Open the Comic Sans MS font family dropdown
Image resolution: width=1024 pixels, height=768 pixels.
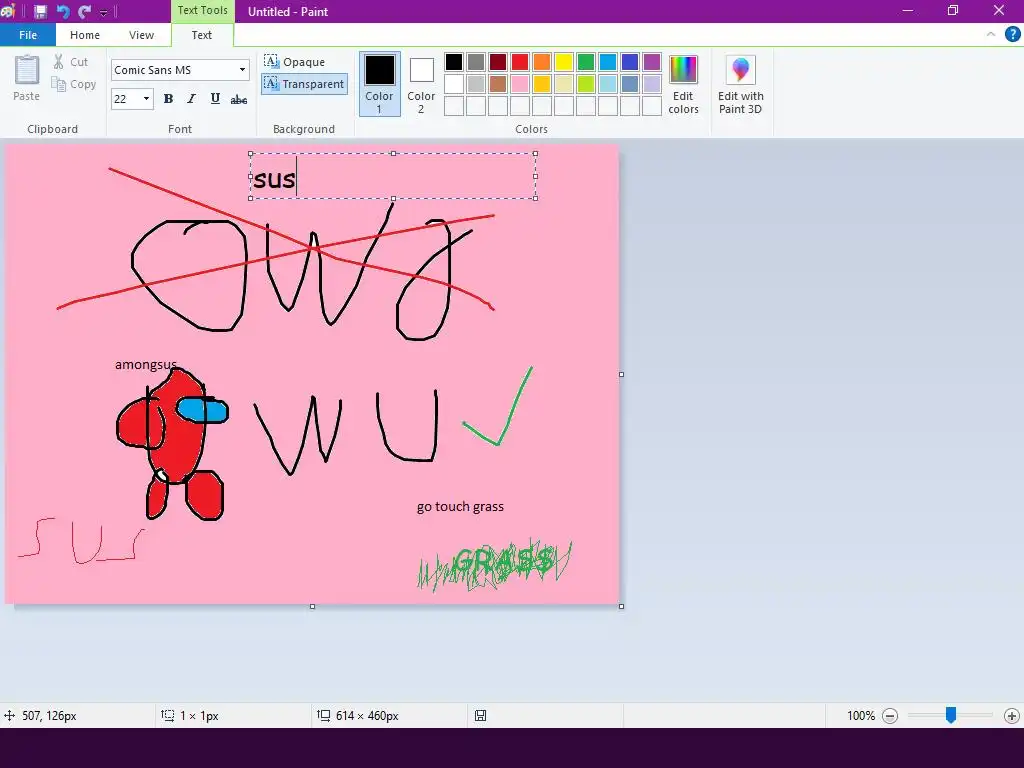242,70
